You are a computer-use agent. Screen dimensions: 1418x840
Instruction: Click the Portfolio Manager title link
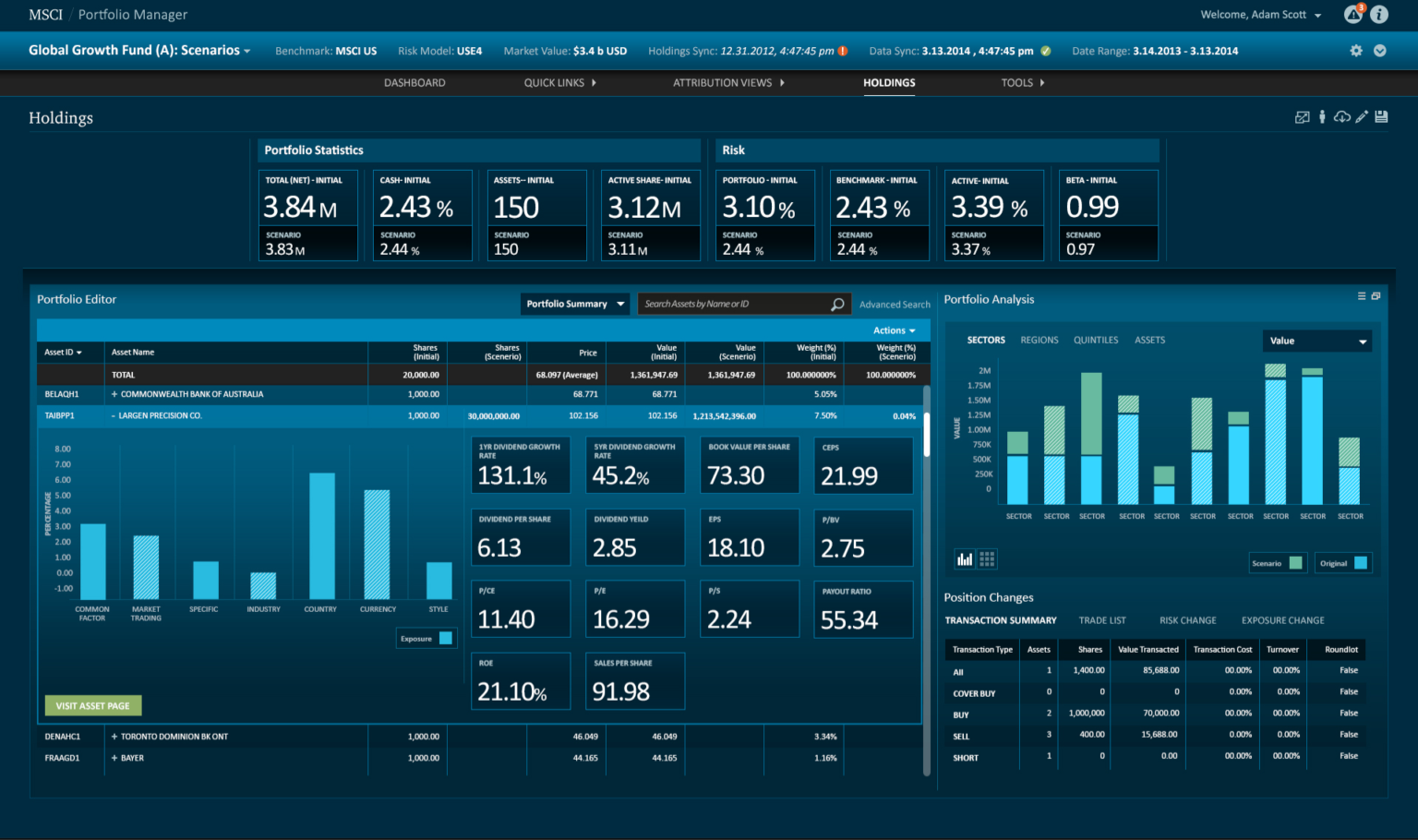coord(133,15)
